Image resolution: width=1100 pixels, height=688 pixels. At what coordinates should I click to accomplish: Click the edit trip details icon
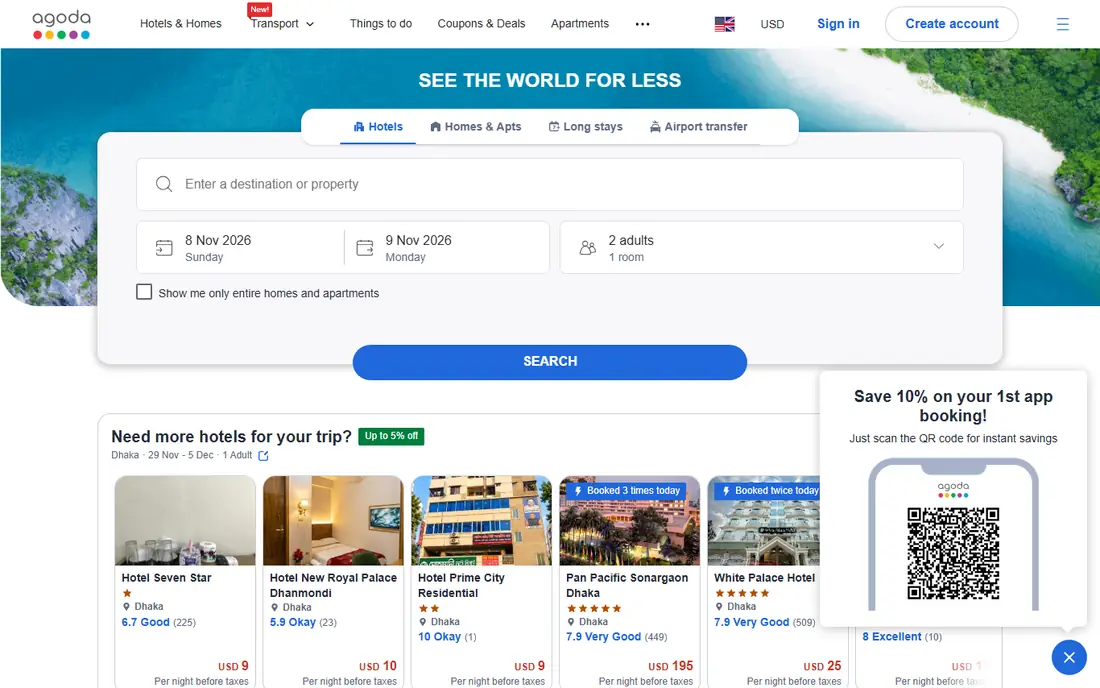click(x=263, y=456)
